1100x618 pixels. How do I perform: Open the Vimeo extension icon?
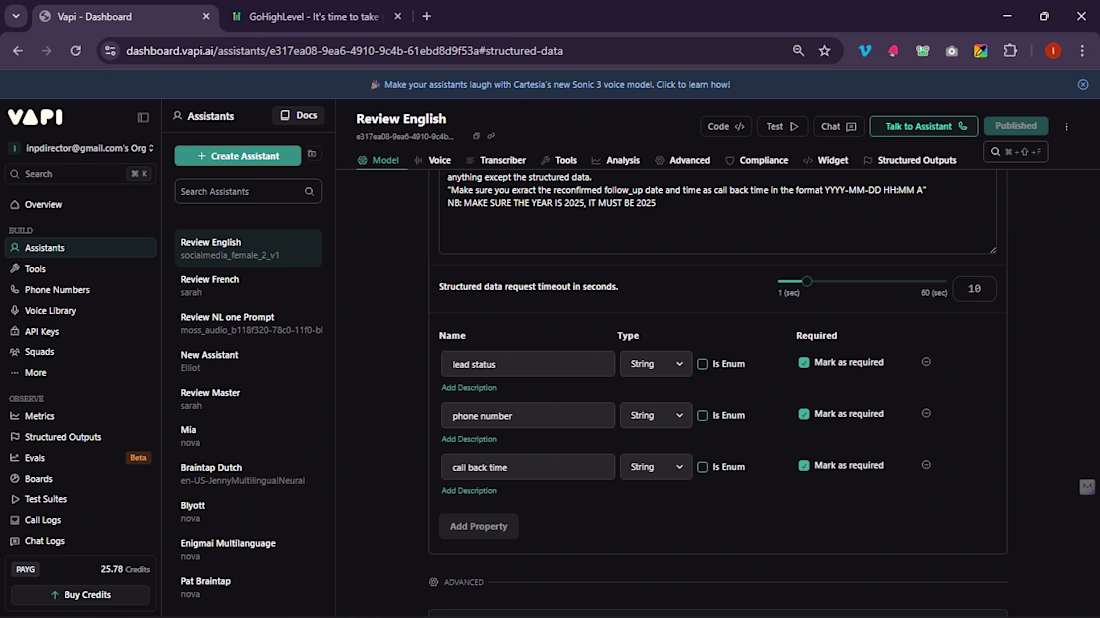pyautogui.click(x=865, y=51)
